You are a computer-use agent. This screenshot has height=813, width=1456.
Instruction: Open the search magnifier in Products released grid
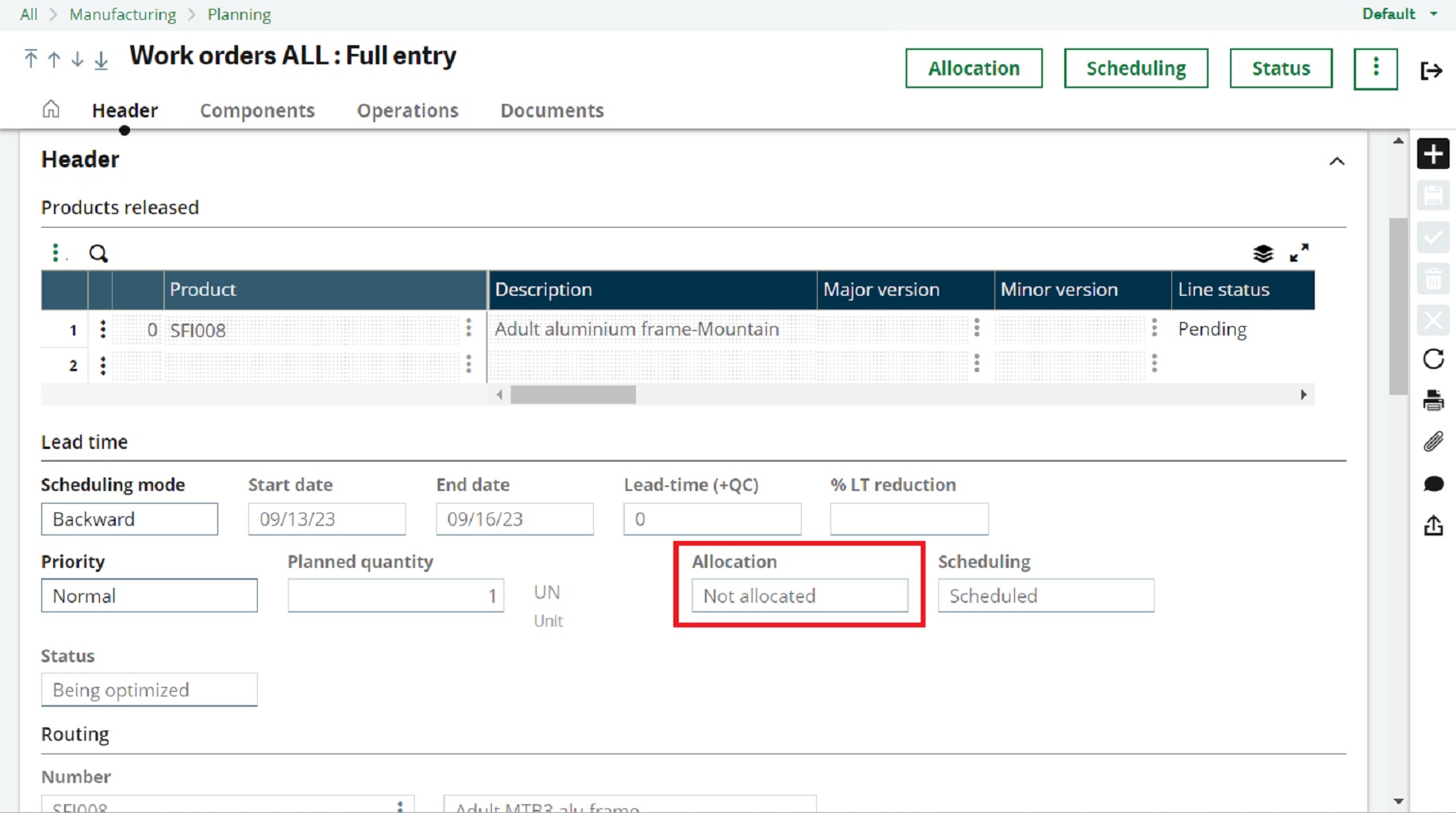point(98,253)
